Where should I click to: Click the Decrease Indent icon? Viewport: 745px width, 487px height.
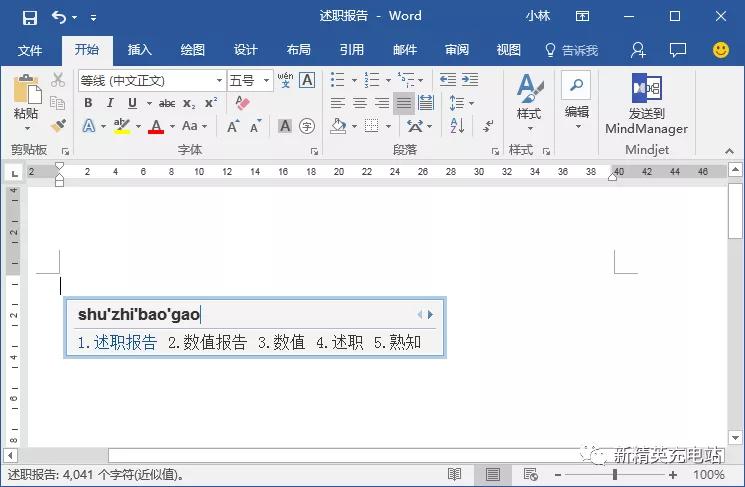pos(448,79)
